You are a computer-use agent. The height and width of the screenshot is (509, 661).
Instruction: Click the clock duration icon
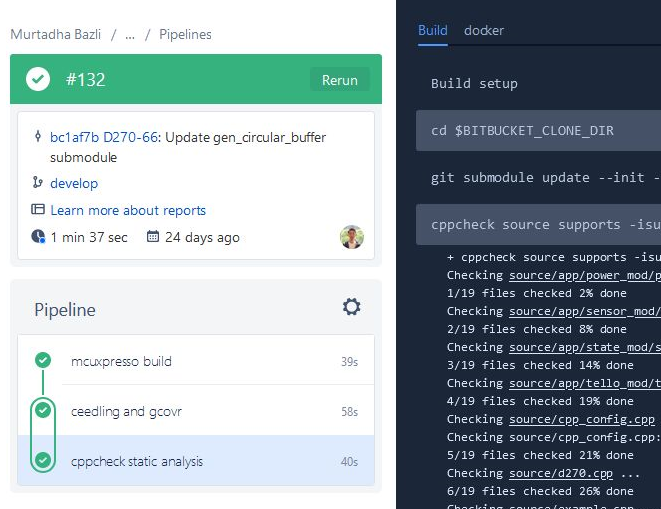pos(38,236)
